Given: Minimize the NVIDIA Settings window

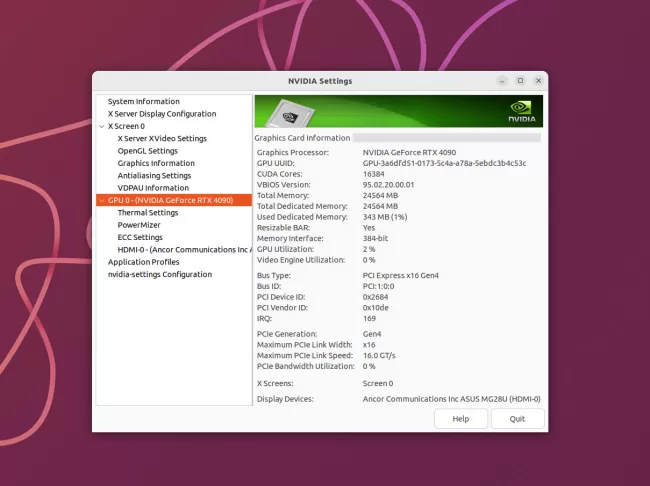Looking at the screenshot, I should click(x=502, y=81).
